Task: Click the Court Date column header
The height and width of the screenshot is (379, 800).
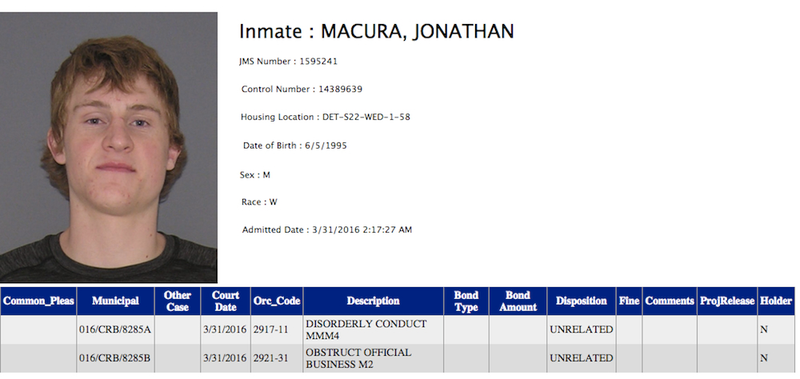Action: pos(226,301)
